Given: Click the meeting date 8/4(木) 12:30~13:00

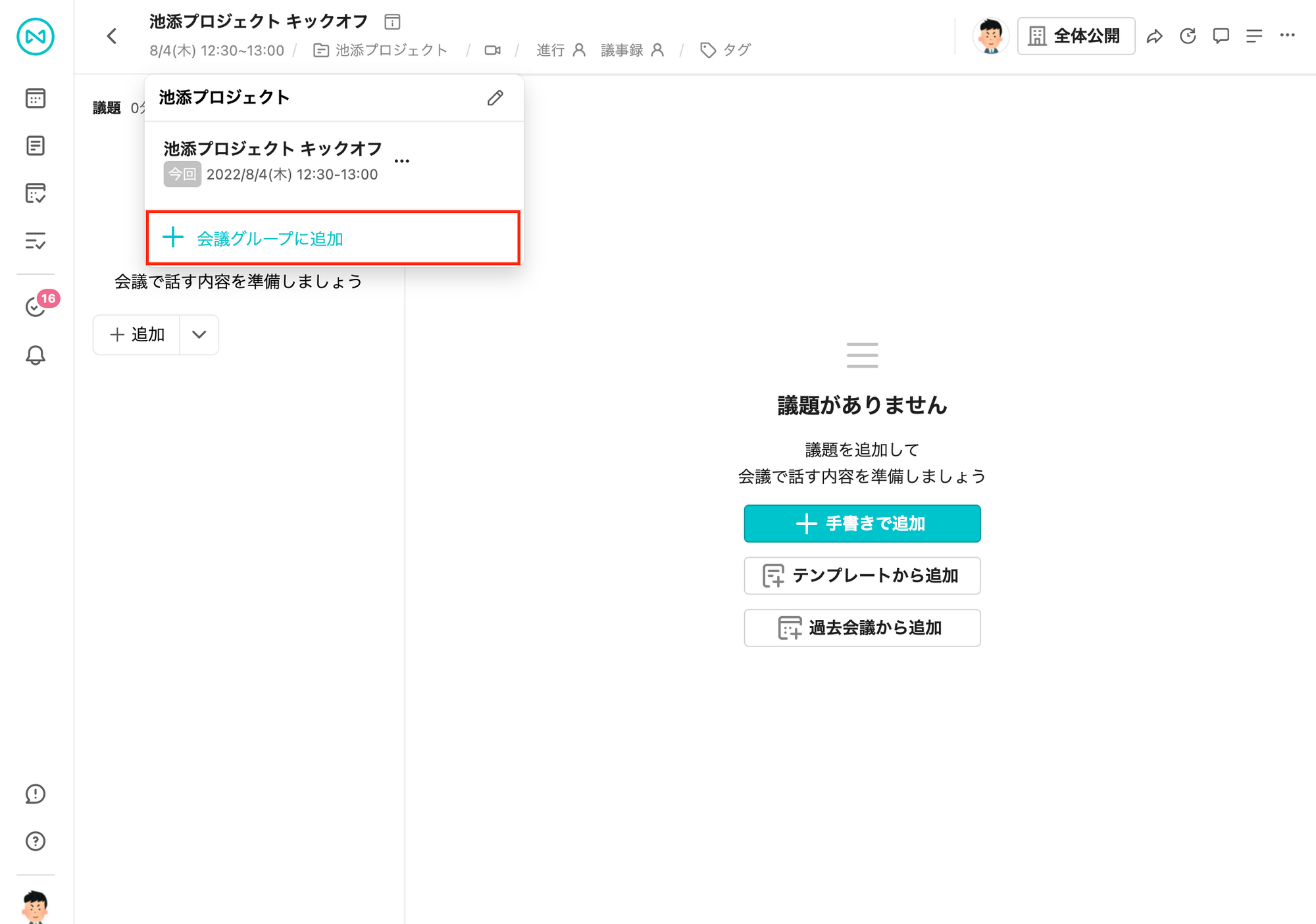Looking at the screenshot, I should 217,51.
